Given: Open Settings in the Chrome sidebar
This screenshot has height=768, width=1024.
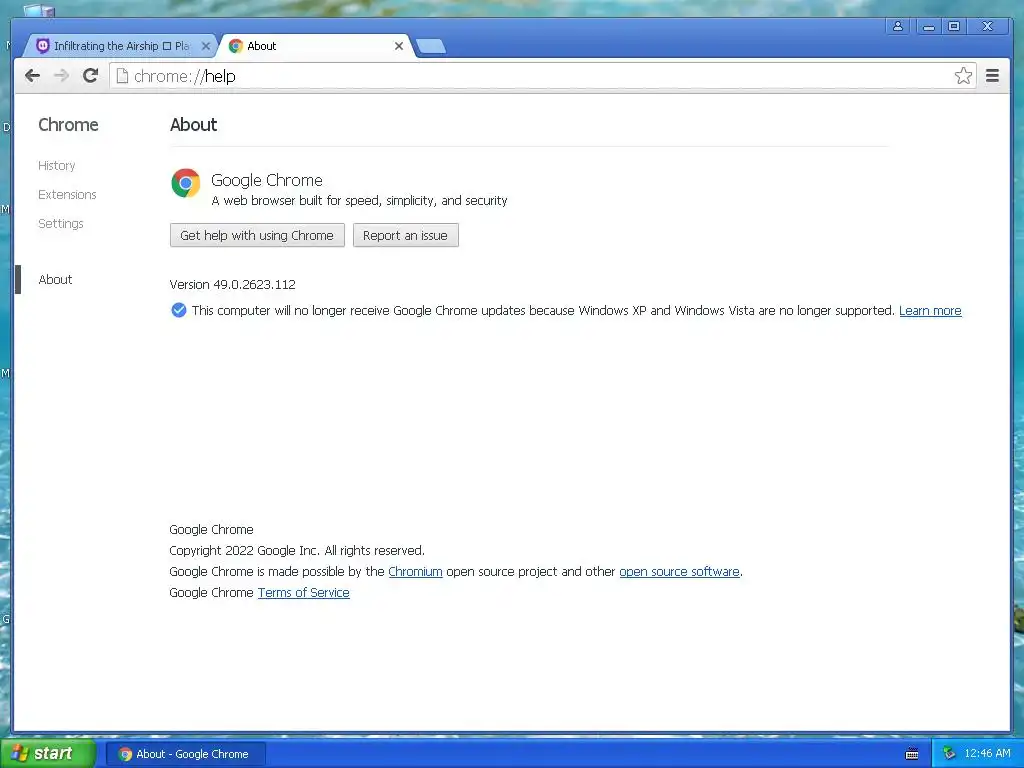Looking at the screenshot, I should (61, 223).
